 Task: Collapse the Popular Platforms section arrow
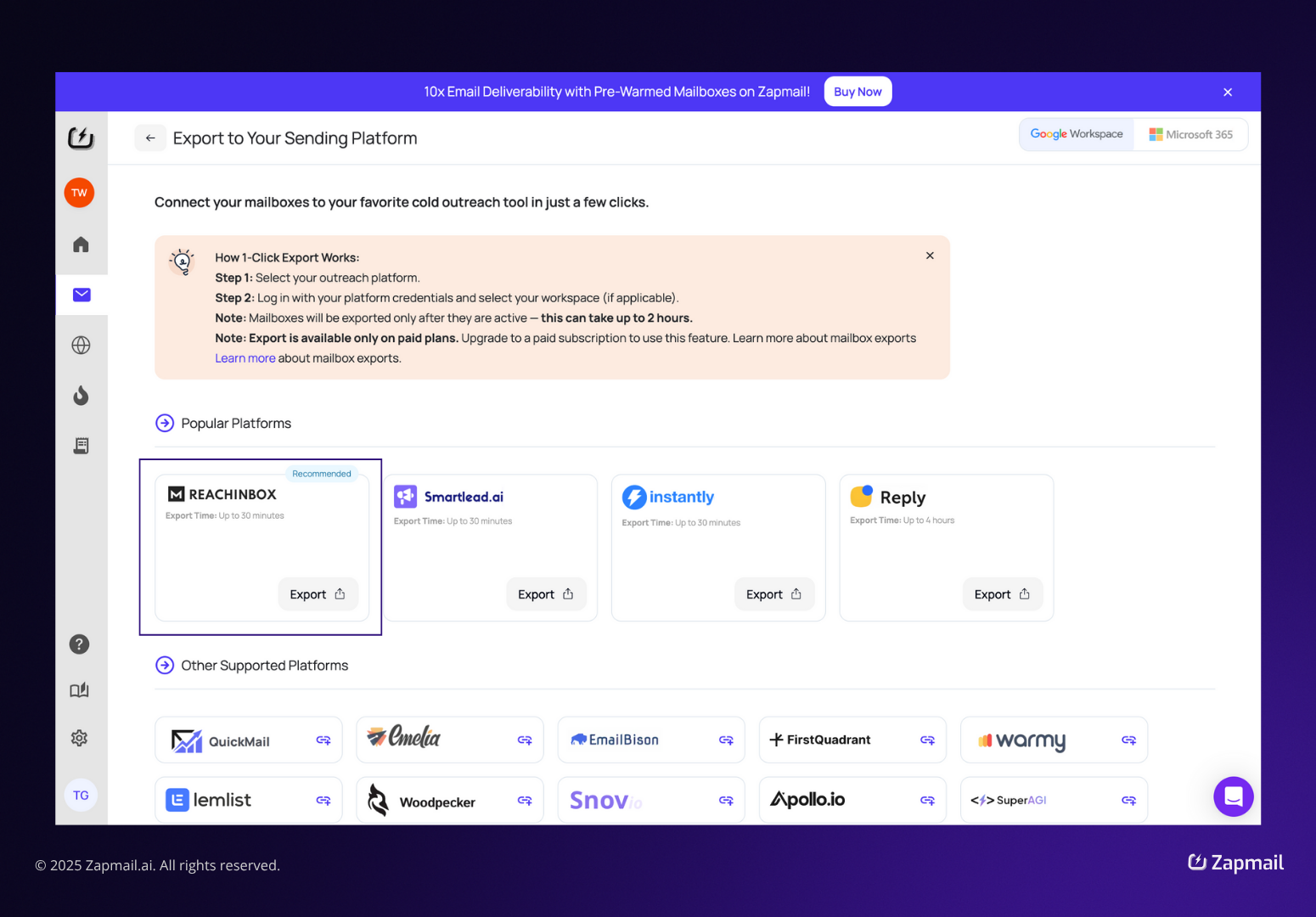point(165,423)
